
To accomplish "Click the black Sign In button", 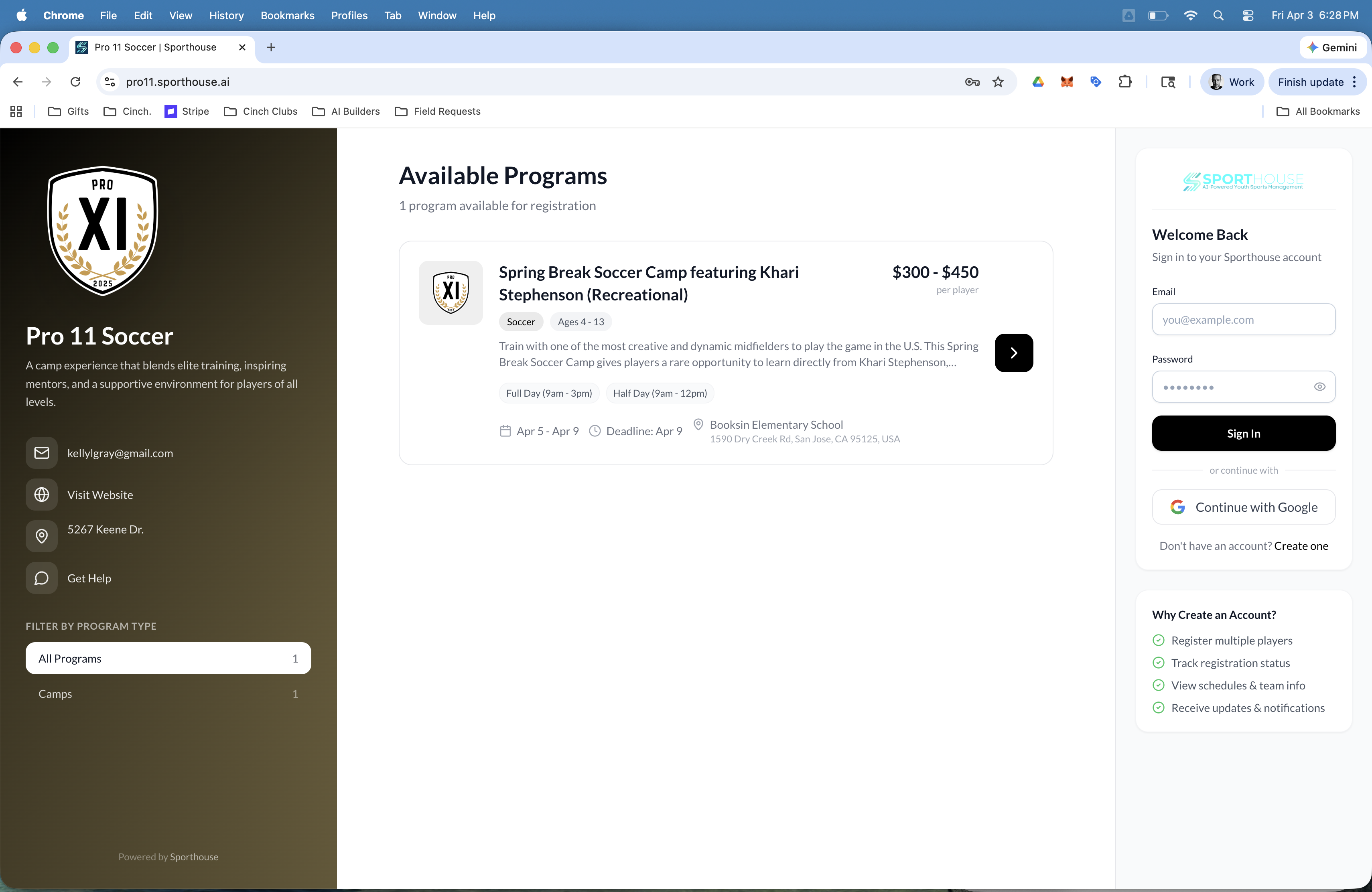I will 1244,433.
